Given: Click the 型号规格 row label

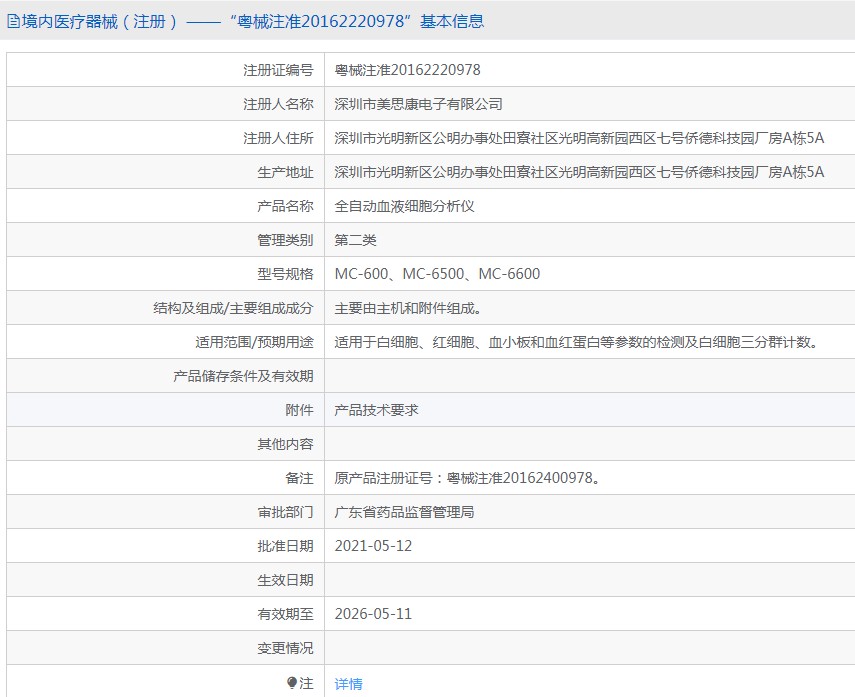Looking at the screenshot, I should pos(285,274).
